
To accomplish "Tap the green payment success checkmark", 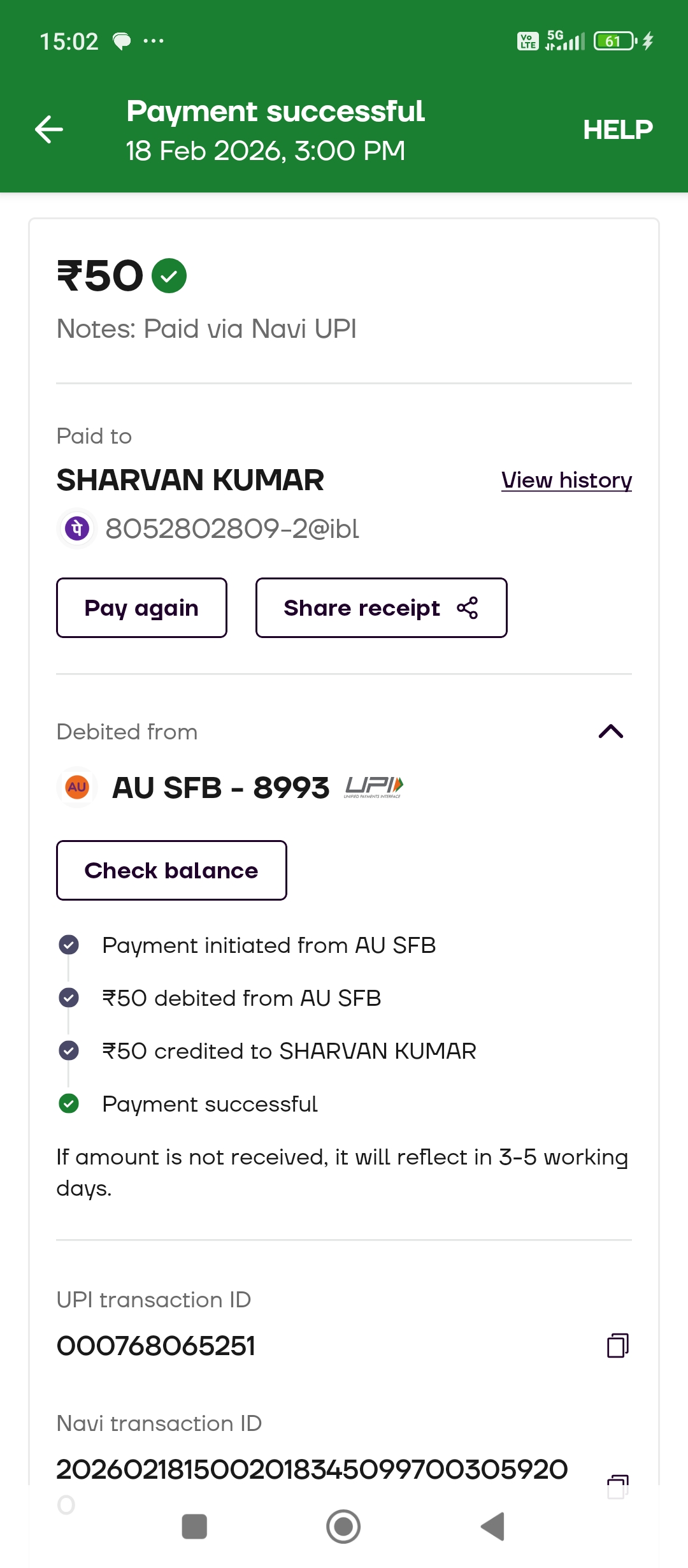I will [x=169, y=276].
